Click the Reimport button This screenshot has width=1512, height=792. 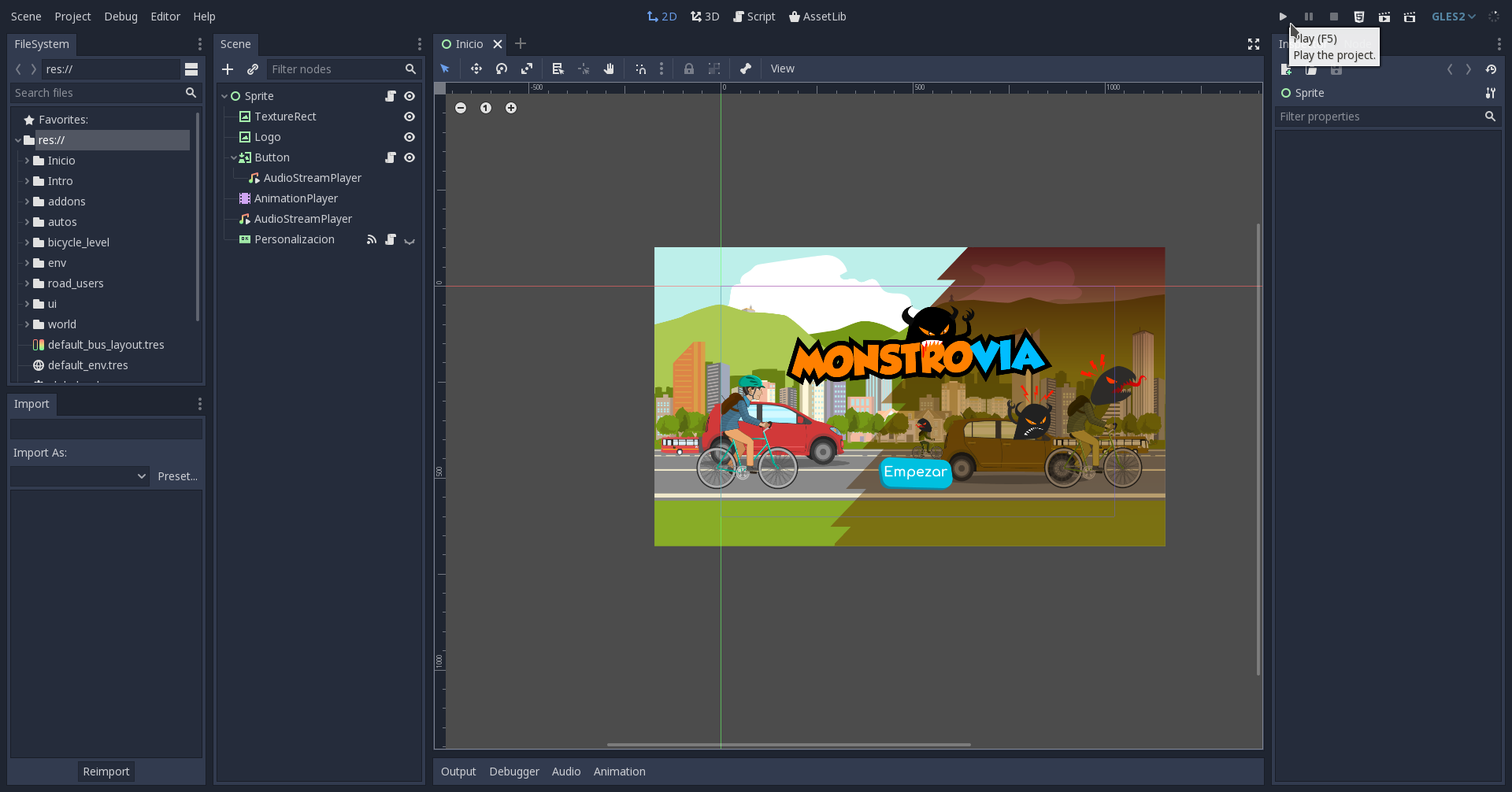pyautogui.click(x=106, y=771)
